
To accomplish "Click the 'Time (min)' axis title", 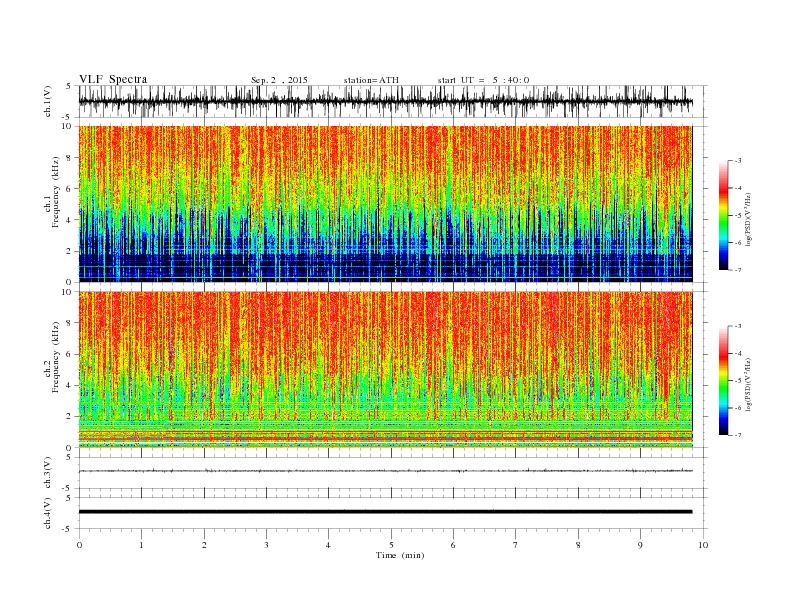I will click(x=400, y=555).
